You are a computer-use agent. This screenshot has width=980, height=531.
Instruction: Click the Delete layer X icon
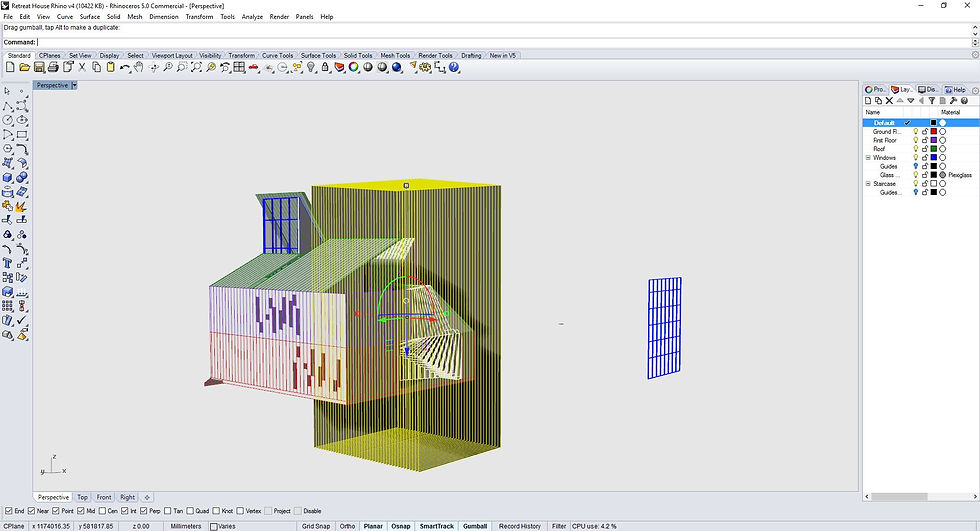pyautogui.click(x=889, y=101)
